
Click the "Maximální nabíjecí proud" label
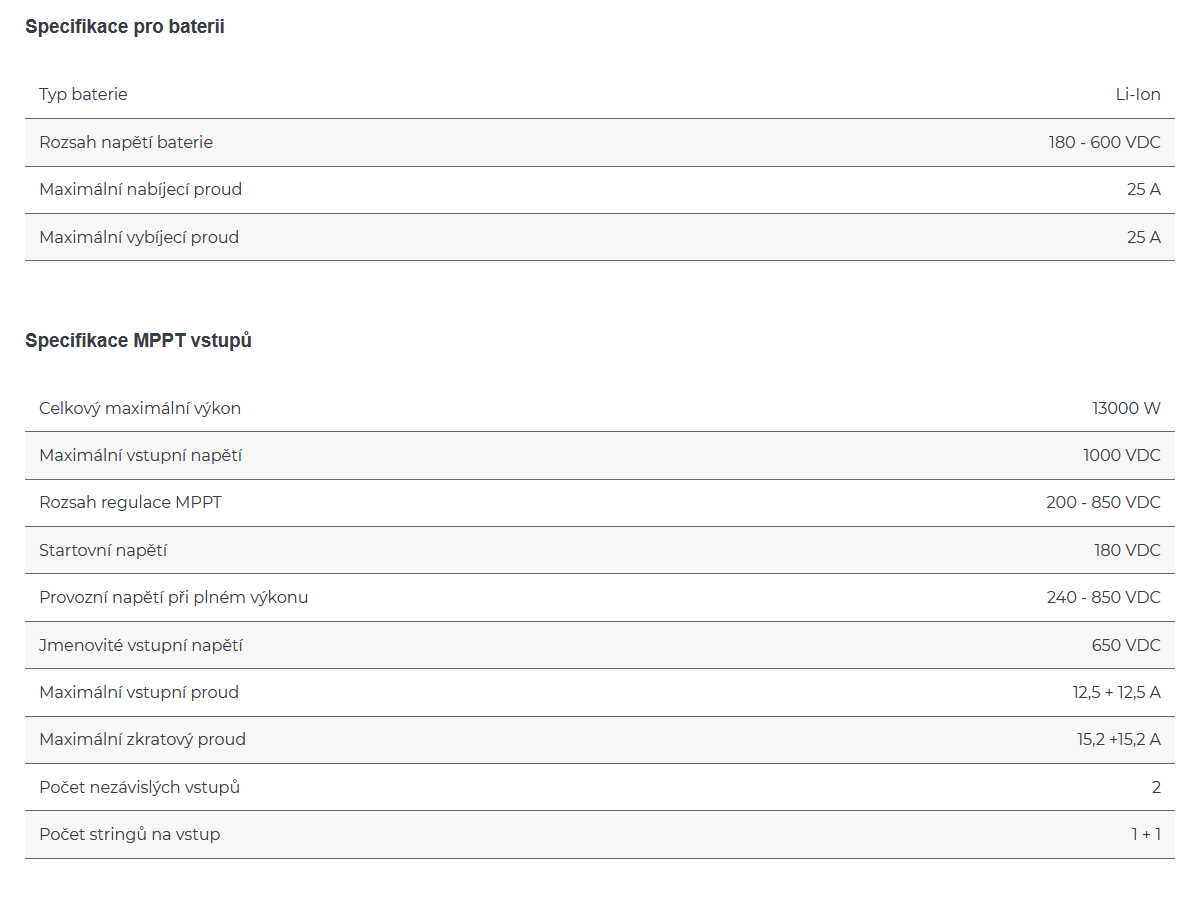(x=140, y=189)
